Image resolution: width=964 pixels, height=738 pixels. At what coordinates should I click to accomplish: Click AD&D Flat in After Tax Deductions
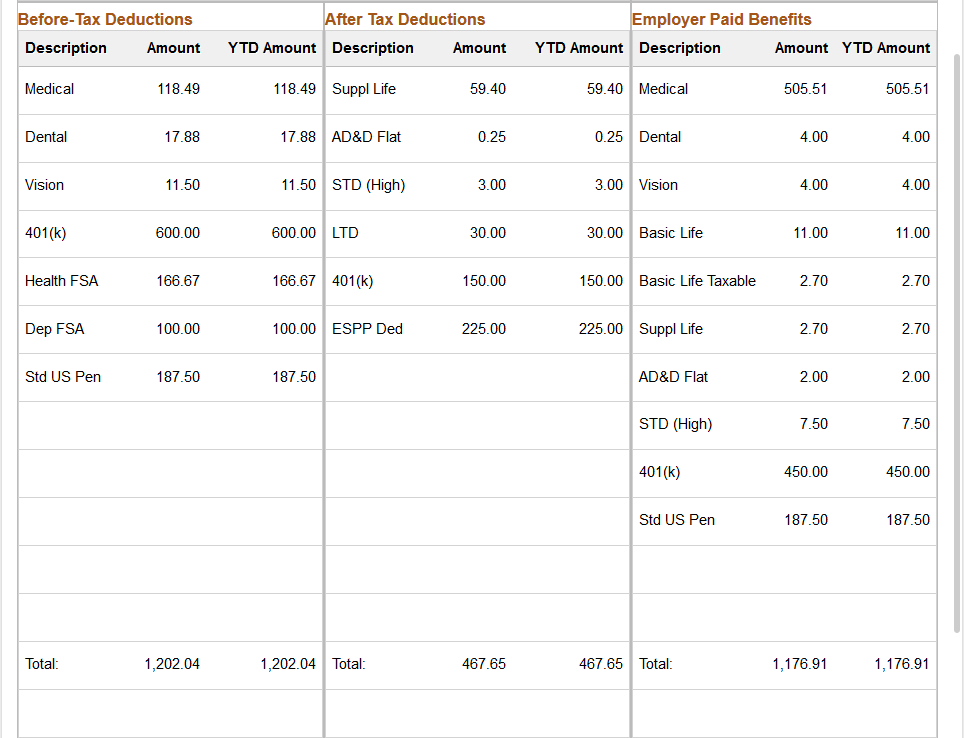366,137
